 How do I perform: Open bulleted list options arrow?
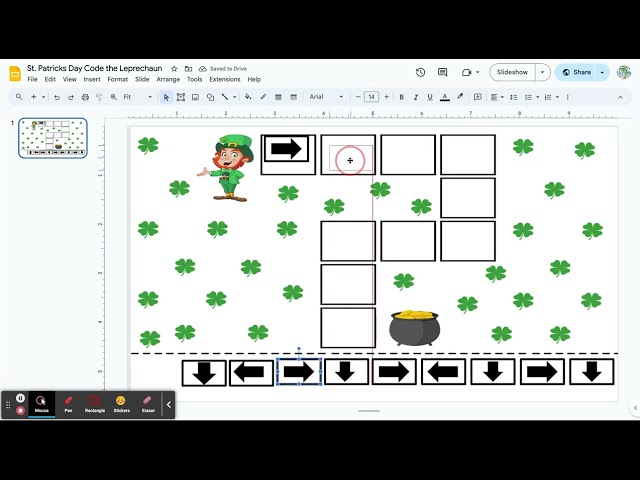(x=538, y=97)
